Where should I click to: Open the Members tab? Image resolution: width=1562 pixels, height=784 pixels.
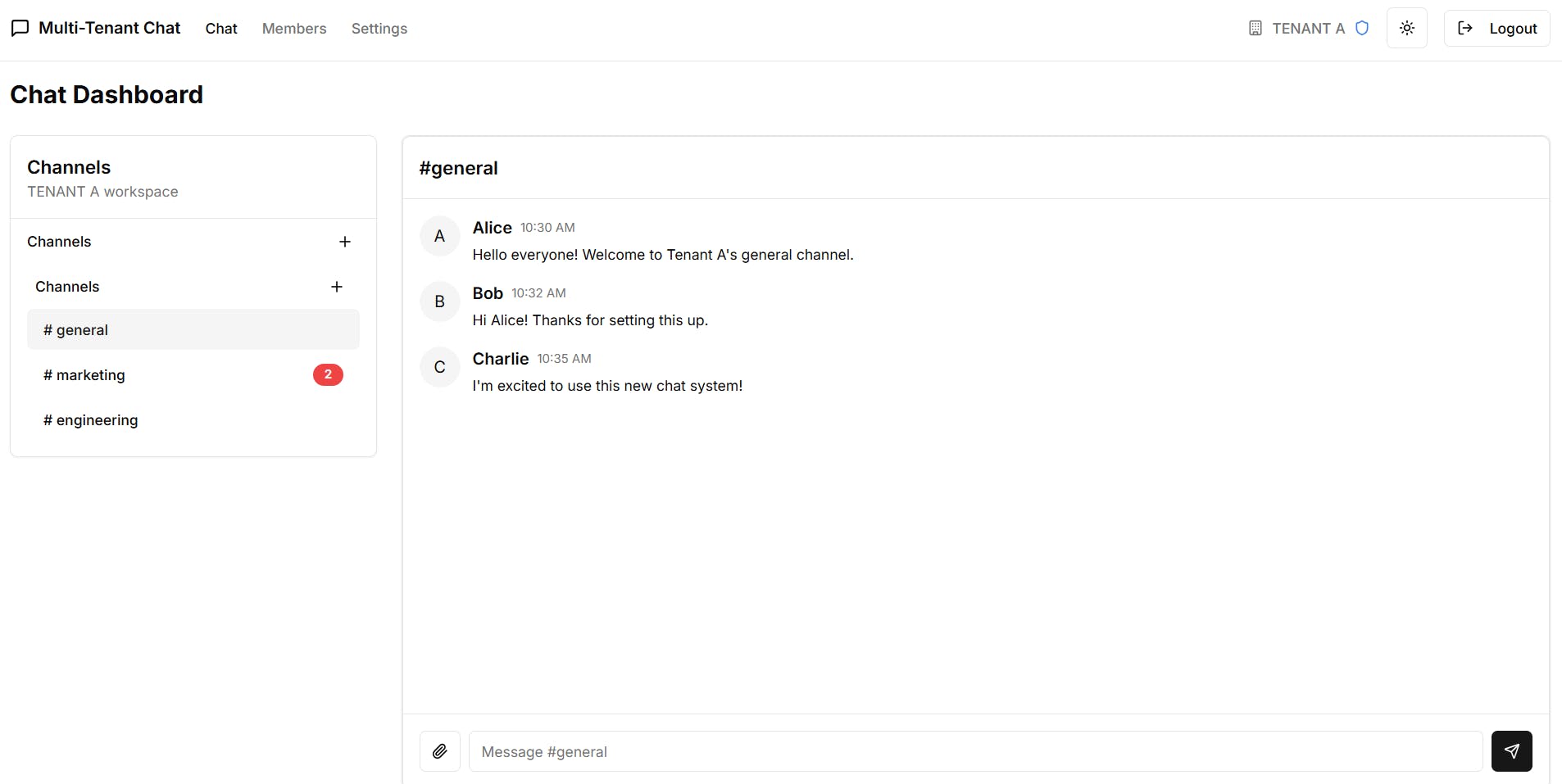pyautogui.click(x=294, y=29)
